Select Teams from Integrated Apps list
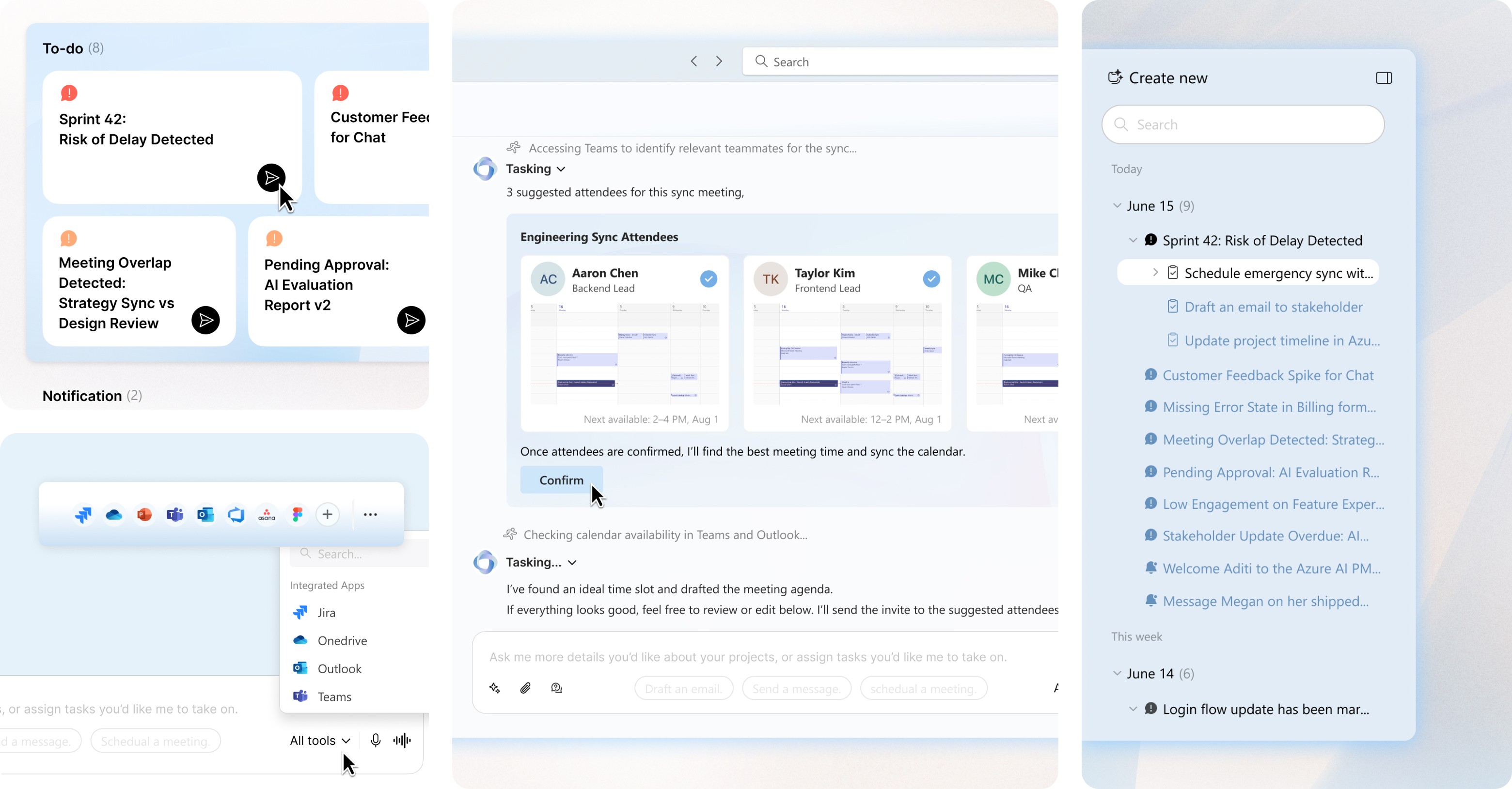The image size is (1512, 789). click(334, 696)
